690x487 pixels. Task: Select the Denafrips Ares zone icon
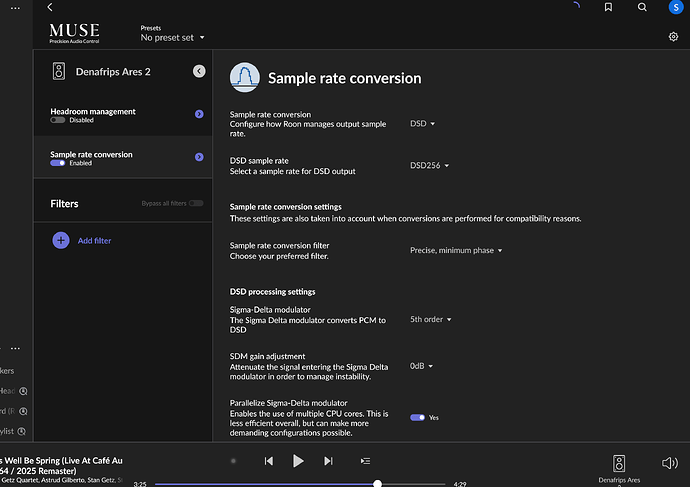pos(619,463)
